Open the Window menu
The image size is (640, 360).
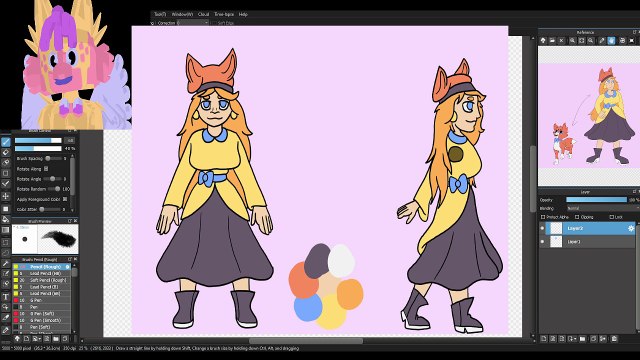click(182, 14)
